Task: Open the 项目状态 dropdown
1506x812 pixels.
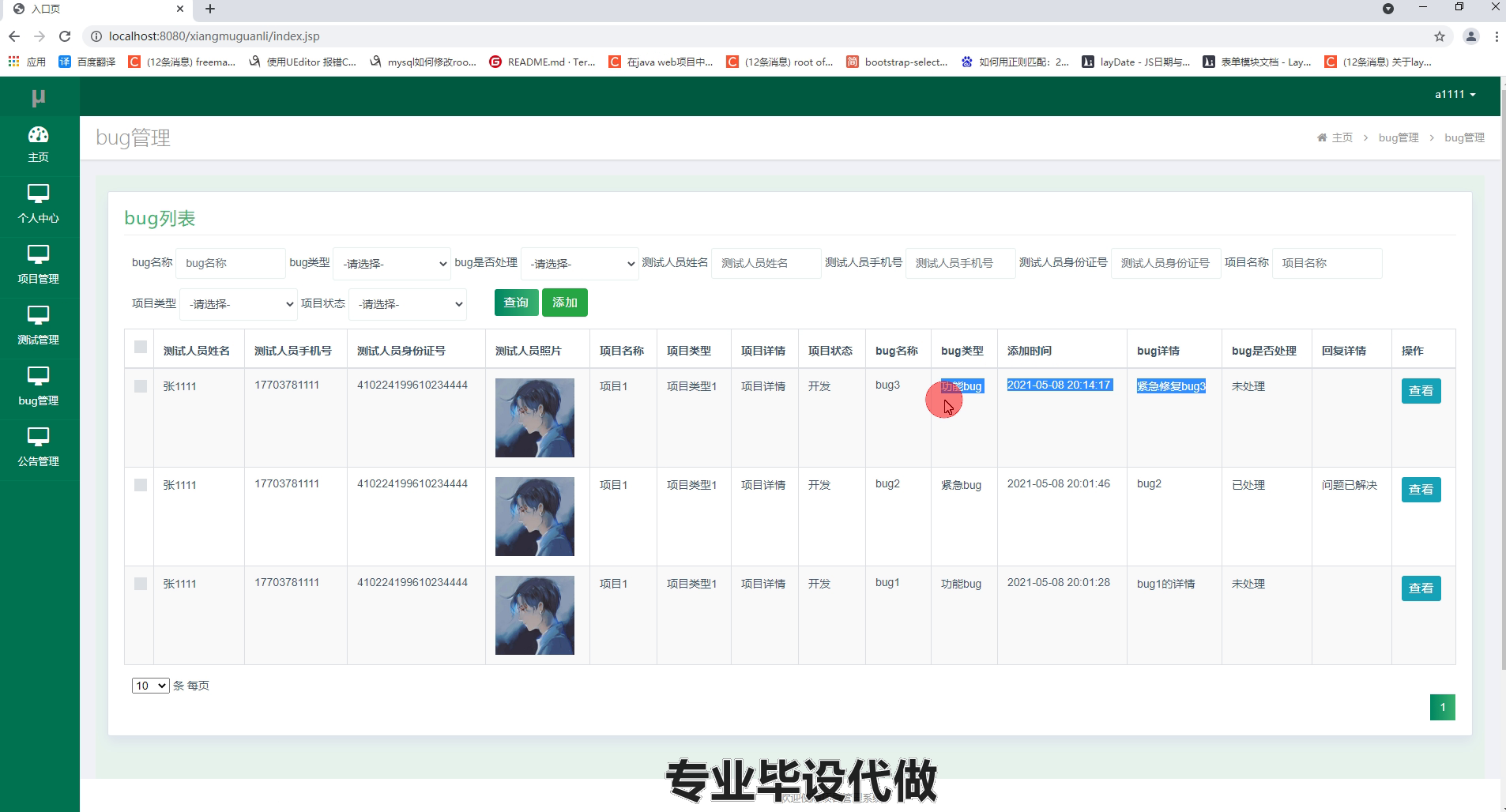Action: click(x=408, y=304)
